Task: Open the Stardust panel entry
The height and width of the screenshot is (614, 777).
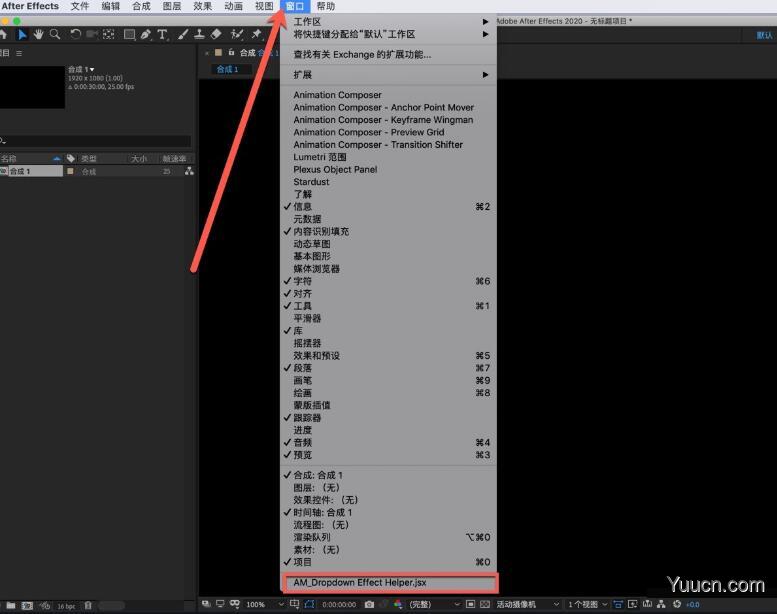Action: [x=388, y=182]
